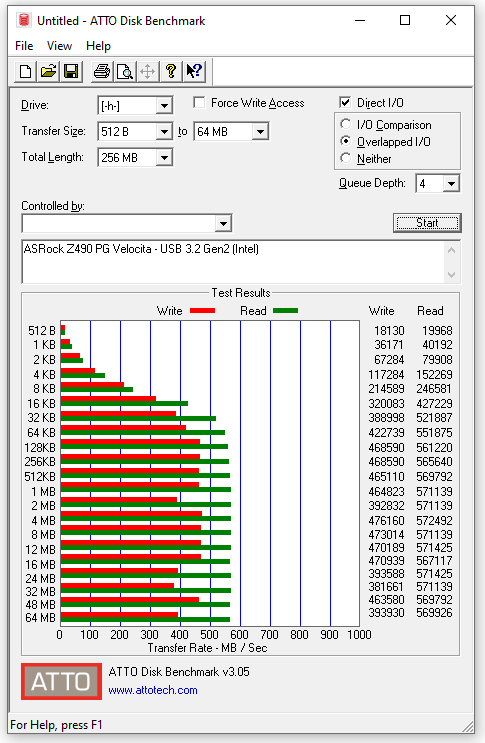The width and height of the screenshot is (485, 743).
Task: Close the ATTO Disk Benchmark window
Action: click(451, 20)
